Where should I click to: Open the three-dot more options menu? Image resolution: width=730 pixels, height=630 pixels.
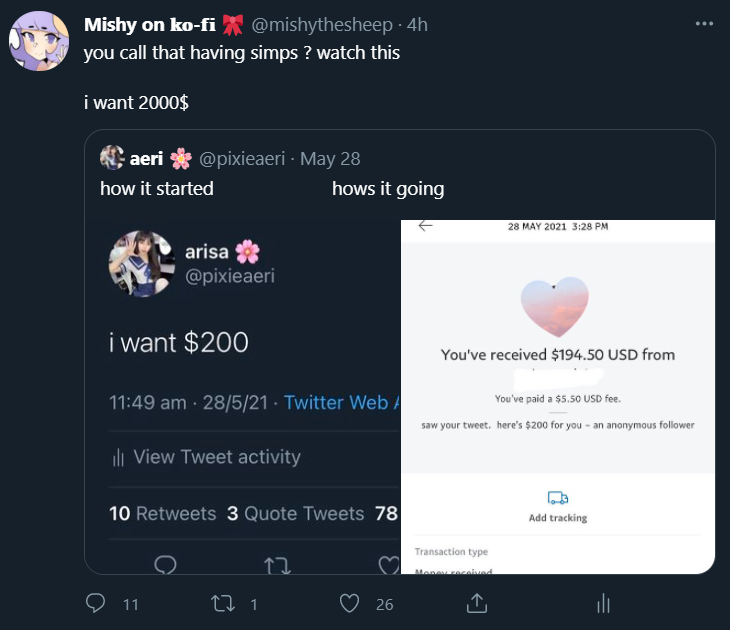tap(704, 24)
